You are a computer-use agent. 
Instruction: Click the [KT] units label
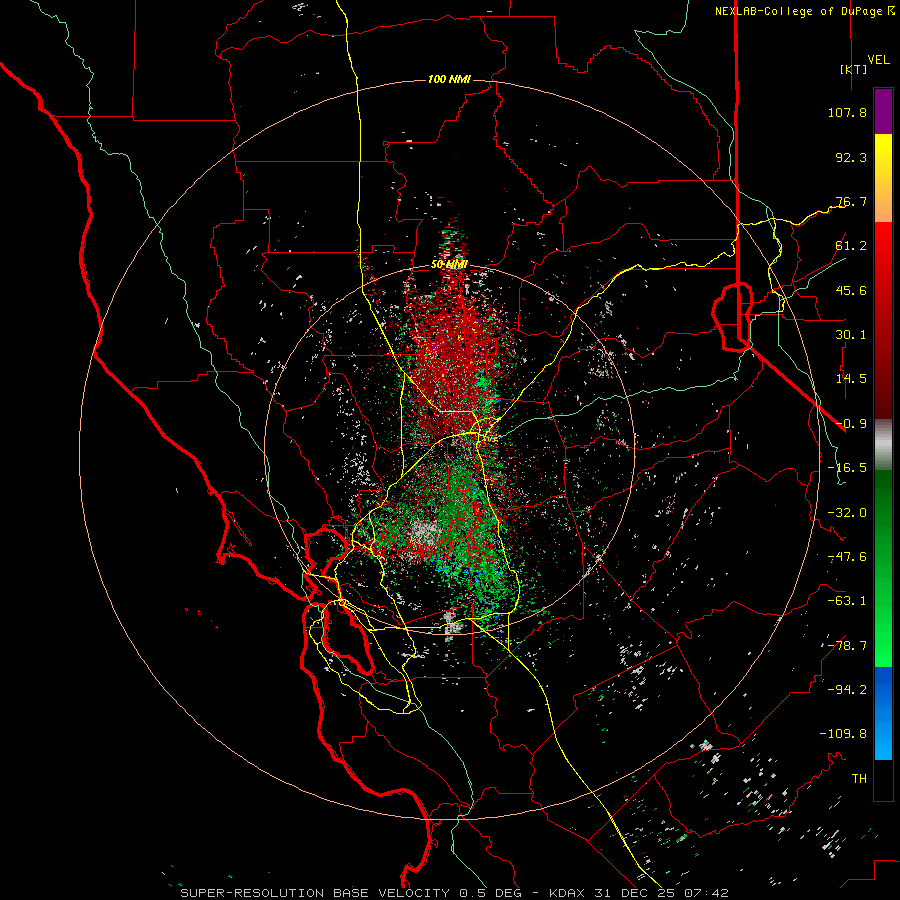(x=854, y=69)
